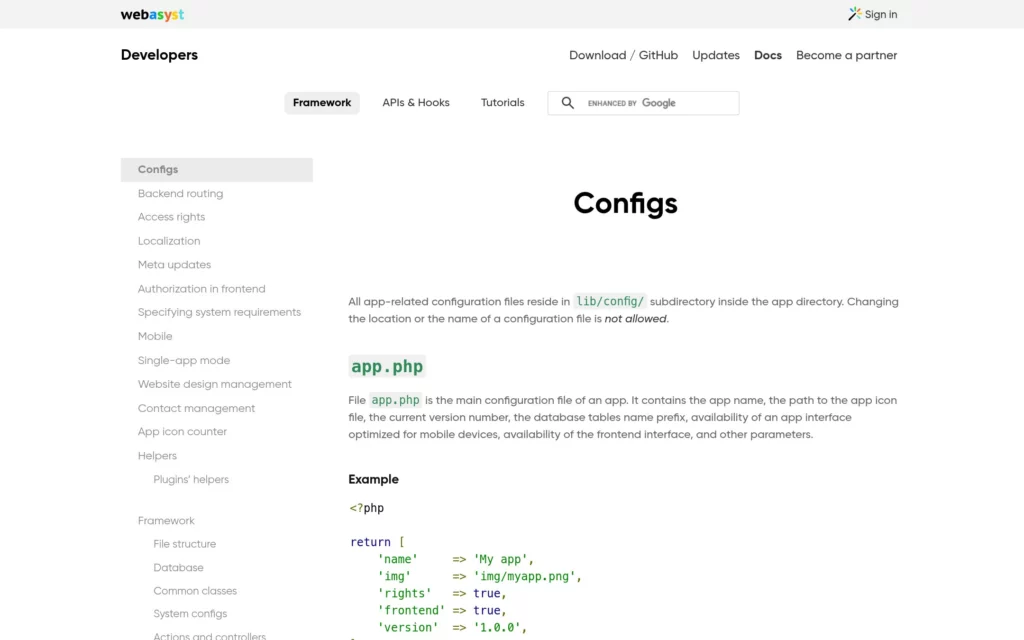Click the italic "not allowed" text
This screenshot has height=640, width=1024.
(x=635, y=319)
